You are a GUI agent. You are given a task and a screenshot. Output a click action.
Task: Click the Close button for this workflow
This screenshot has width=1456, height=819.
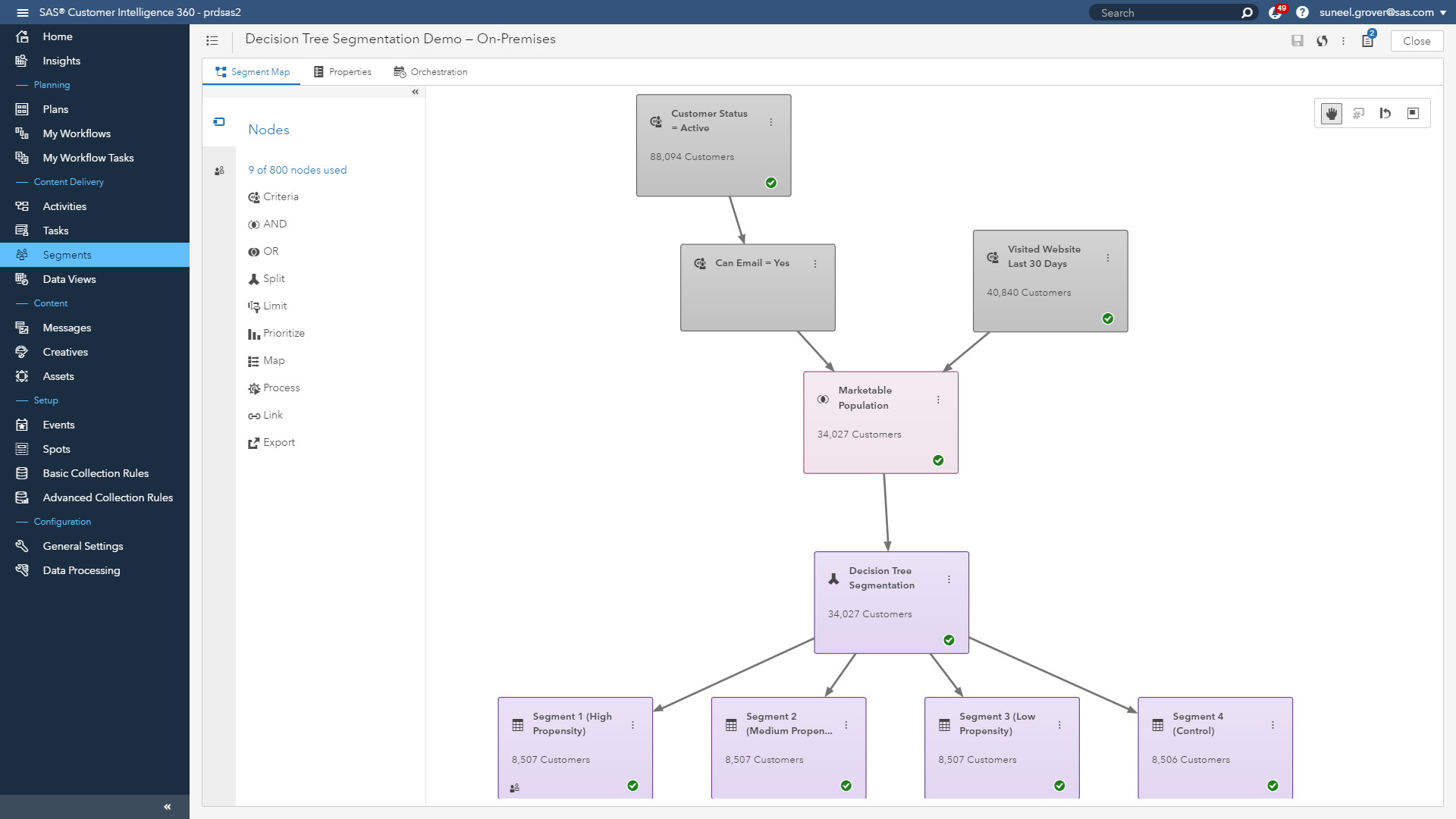point(1417,41)
